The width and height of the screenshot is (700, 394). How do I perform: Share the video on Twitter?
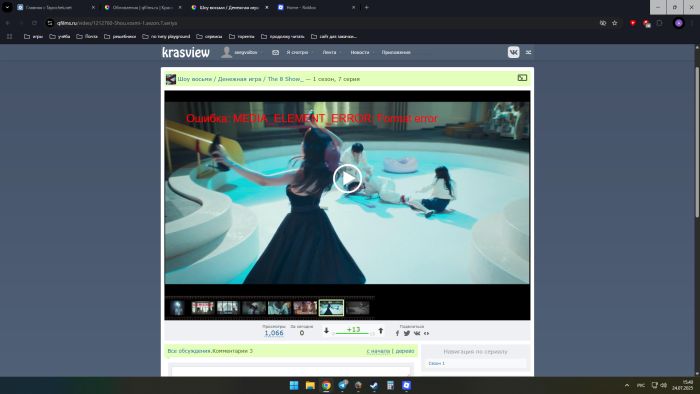tap(407, 333)
